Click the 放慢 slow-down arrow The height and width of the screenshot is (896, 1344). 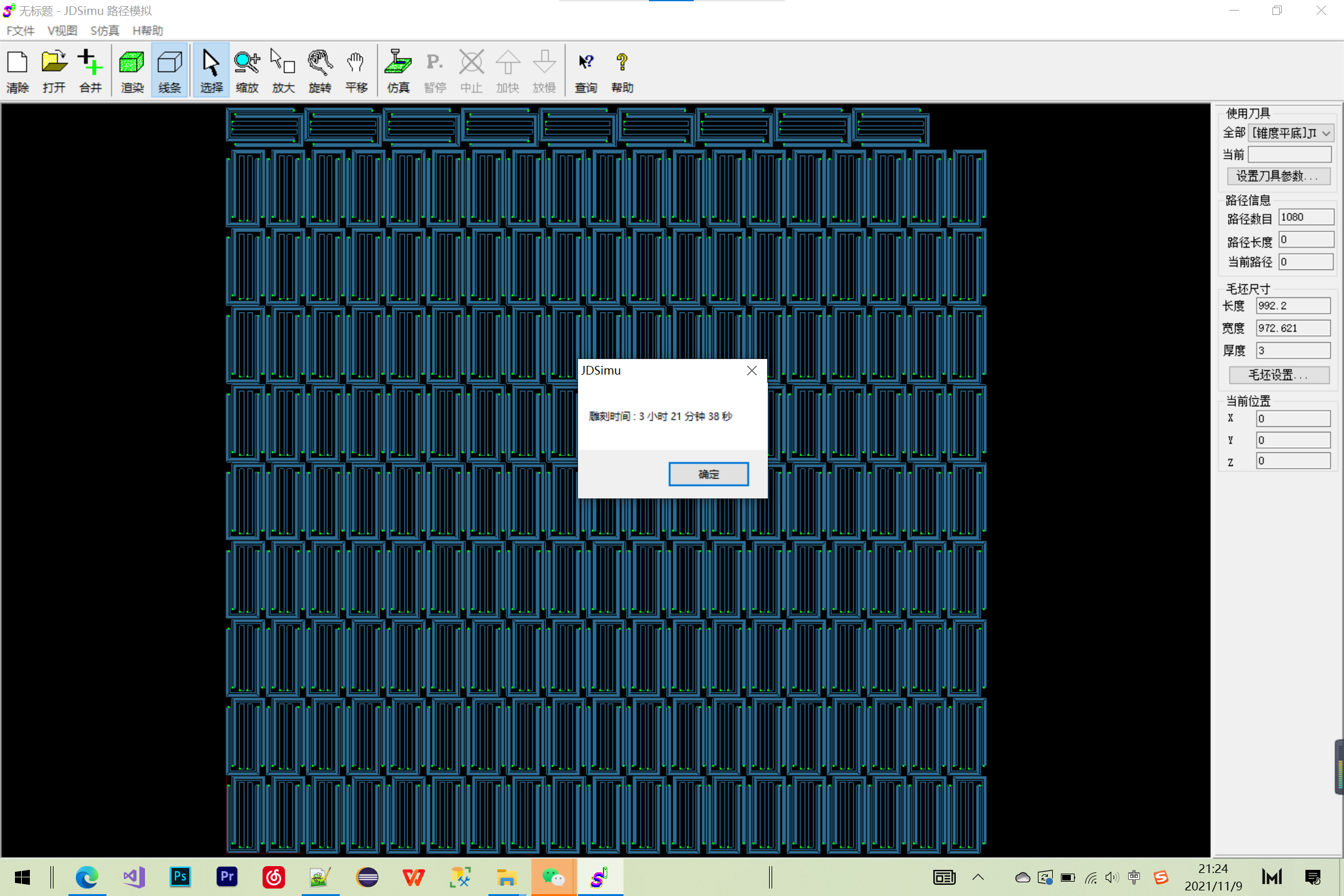[x=544, y=71]
